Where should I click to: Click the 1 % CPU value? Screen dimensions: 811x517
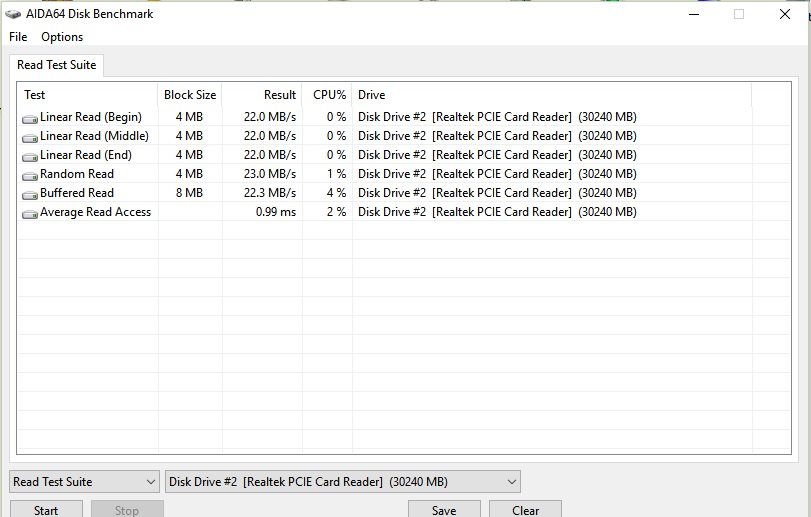point(336,174)
